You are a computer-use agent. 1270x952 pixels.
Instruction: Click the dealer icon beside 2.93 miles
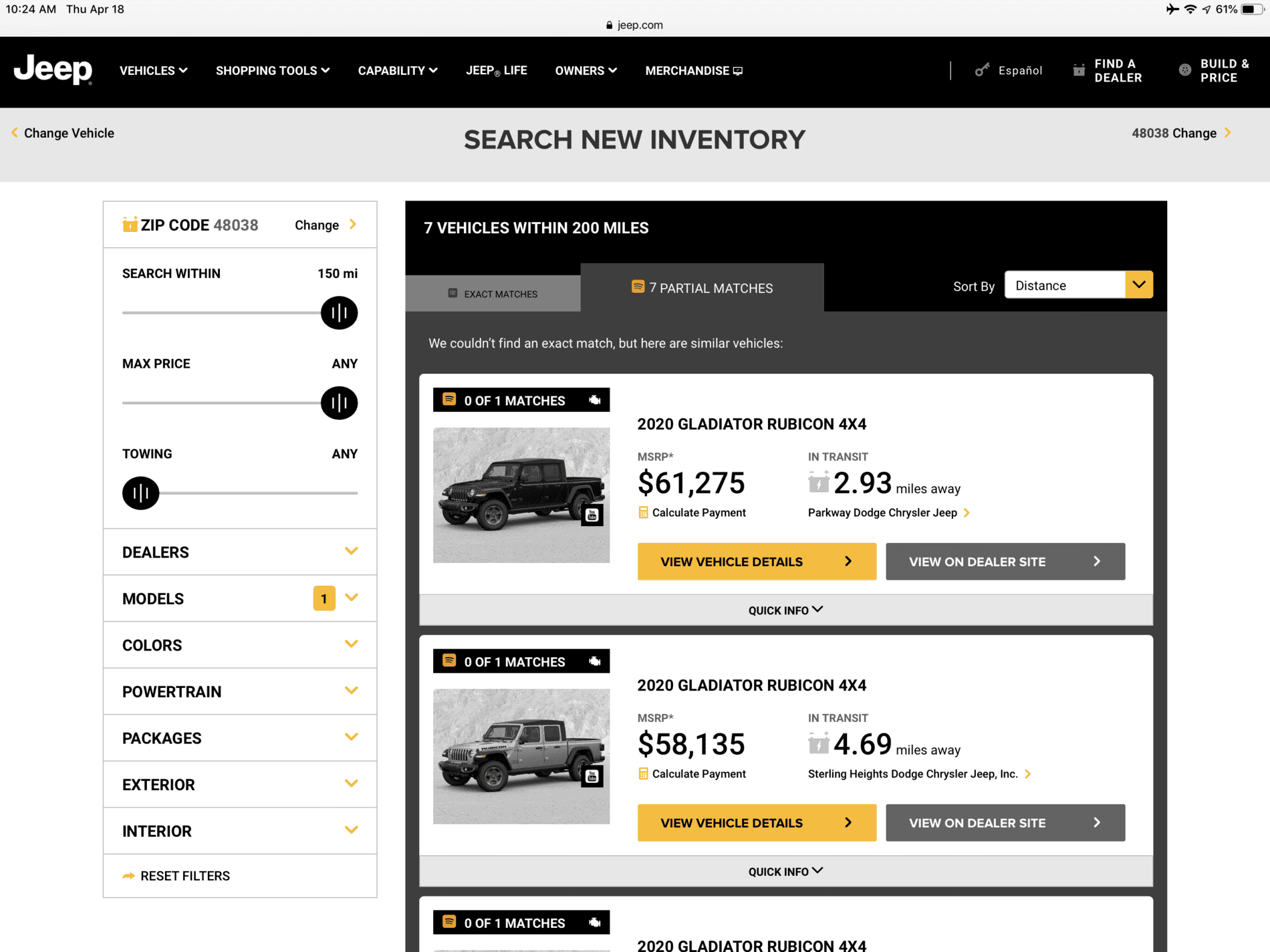(818, 482)
